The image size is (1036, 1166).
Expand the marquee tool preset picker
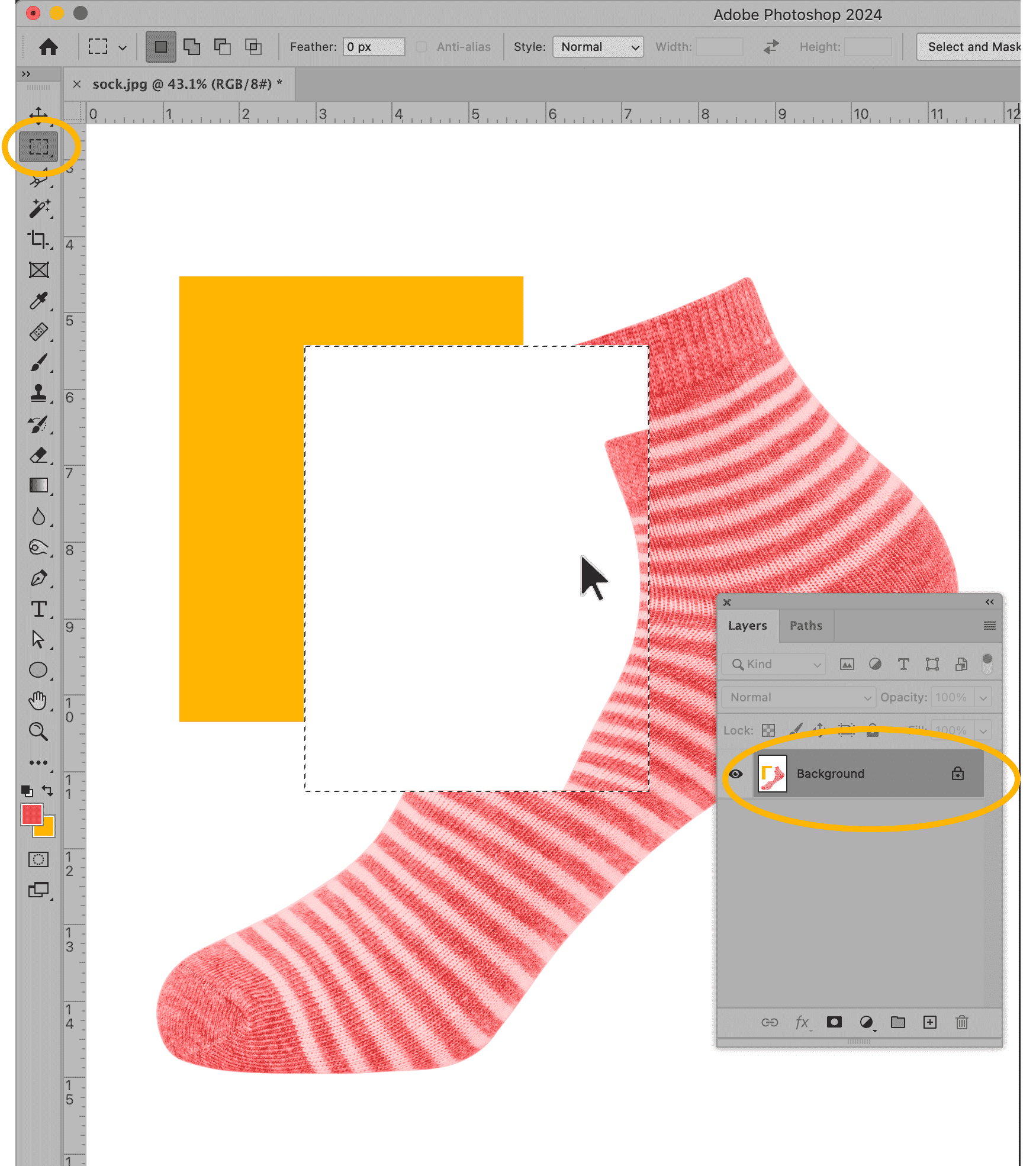point(123,47)
